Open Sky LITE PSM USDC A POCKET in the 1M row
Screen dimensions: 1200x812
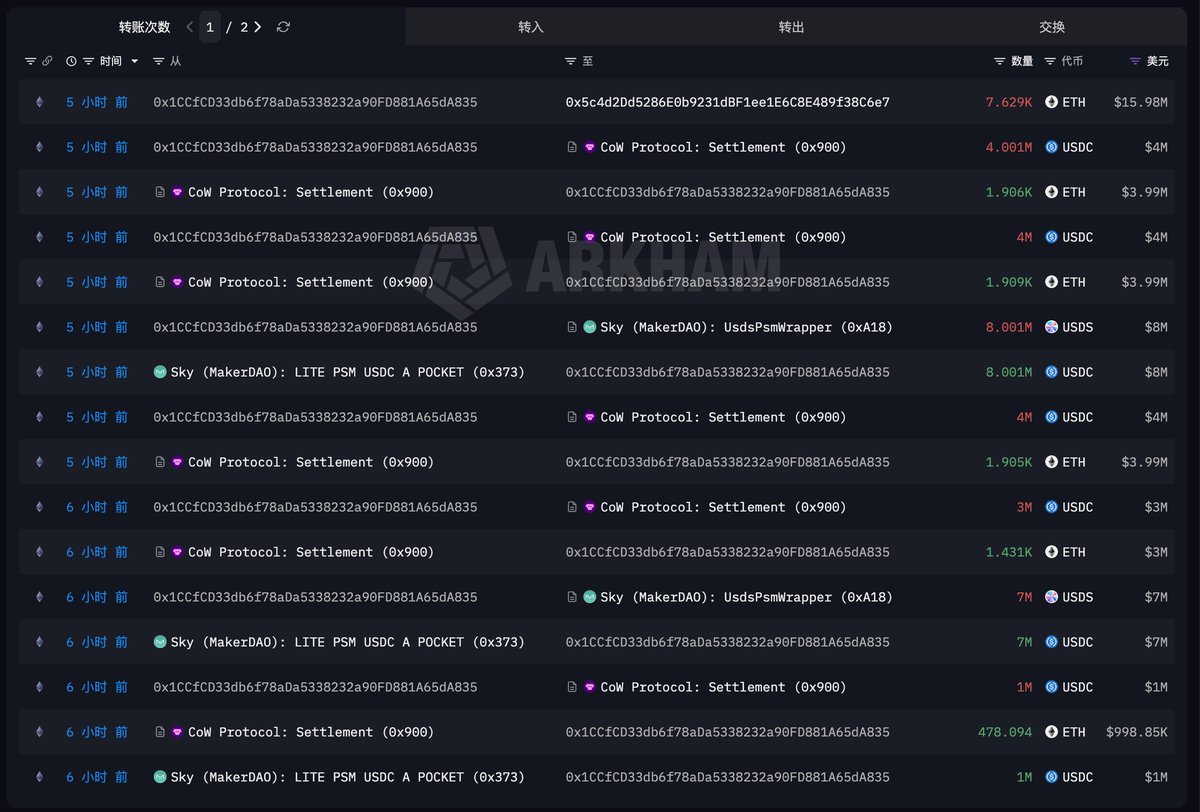pyautogui.click(x=348, y=777)
